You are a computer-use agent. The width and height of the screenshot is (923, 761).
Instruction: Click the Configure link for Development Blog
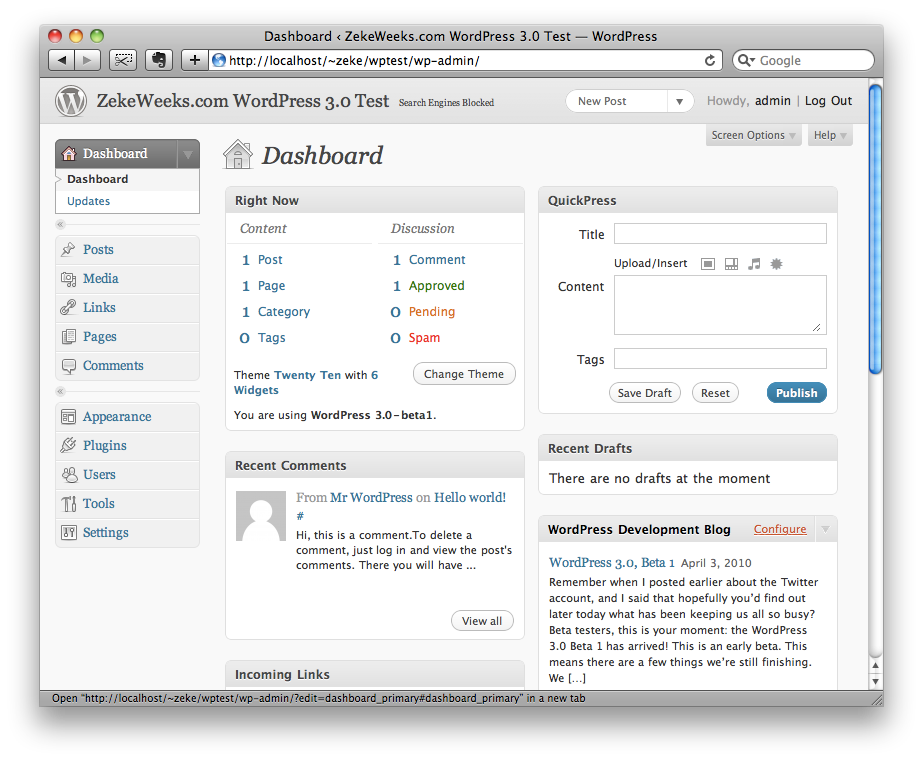pos(780,529)
